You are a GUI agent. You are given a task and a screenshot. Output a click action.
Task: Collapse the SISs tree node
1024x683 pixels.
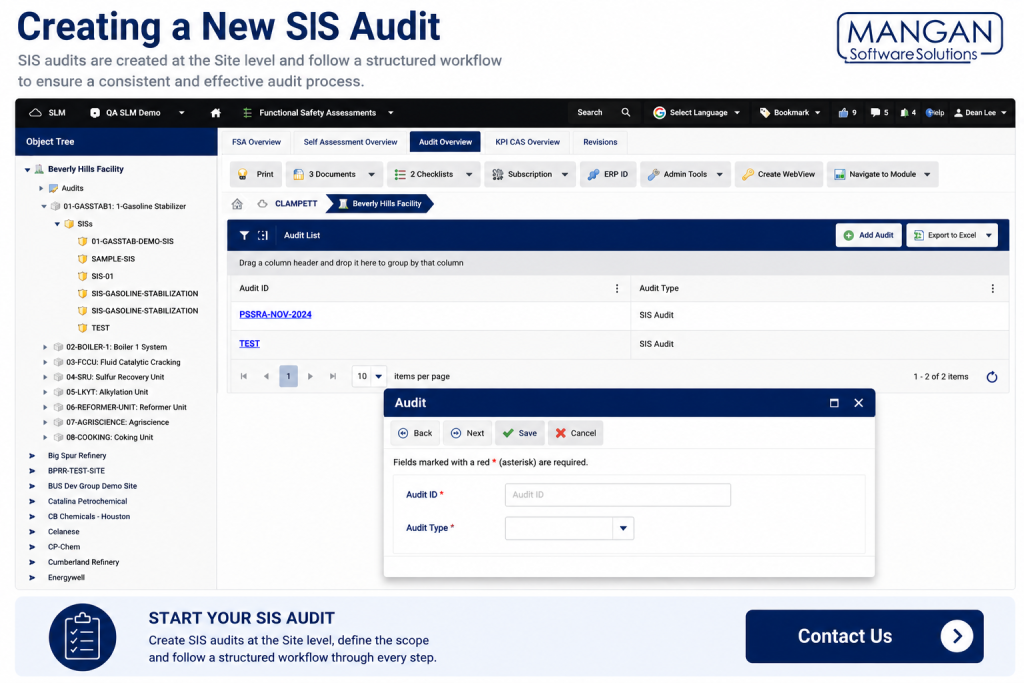click(x=57, y=224)
